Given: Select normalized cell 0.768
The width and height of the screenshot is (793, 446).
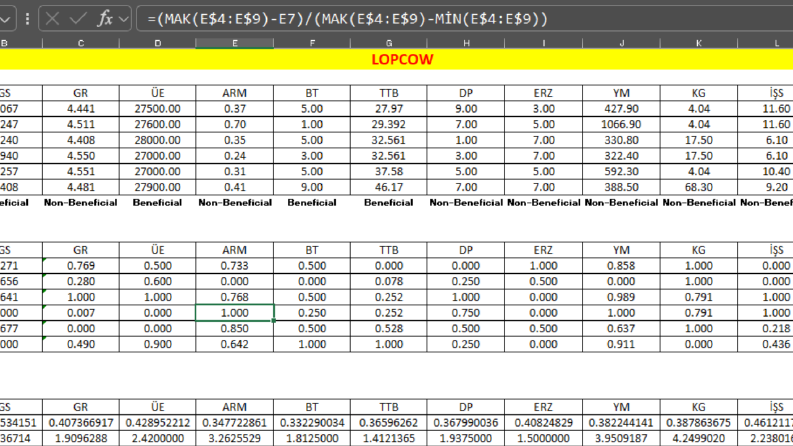Looking at the screenshot, I should (235, 297).
